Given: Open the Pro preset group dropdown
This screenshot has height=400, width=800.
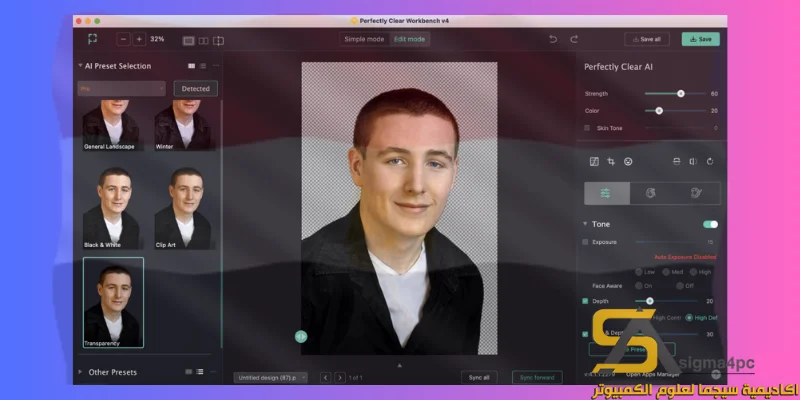Looking at the screenshot, I should 121,88.
